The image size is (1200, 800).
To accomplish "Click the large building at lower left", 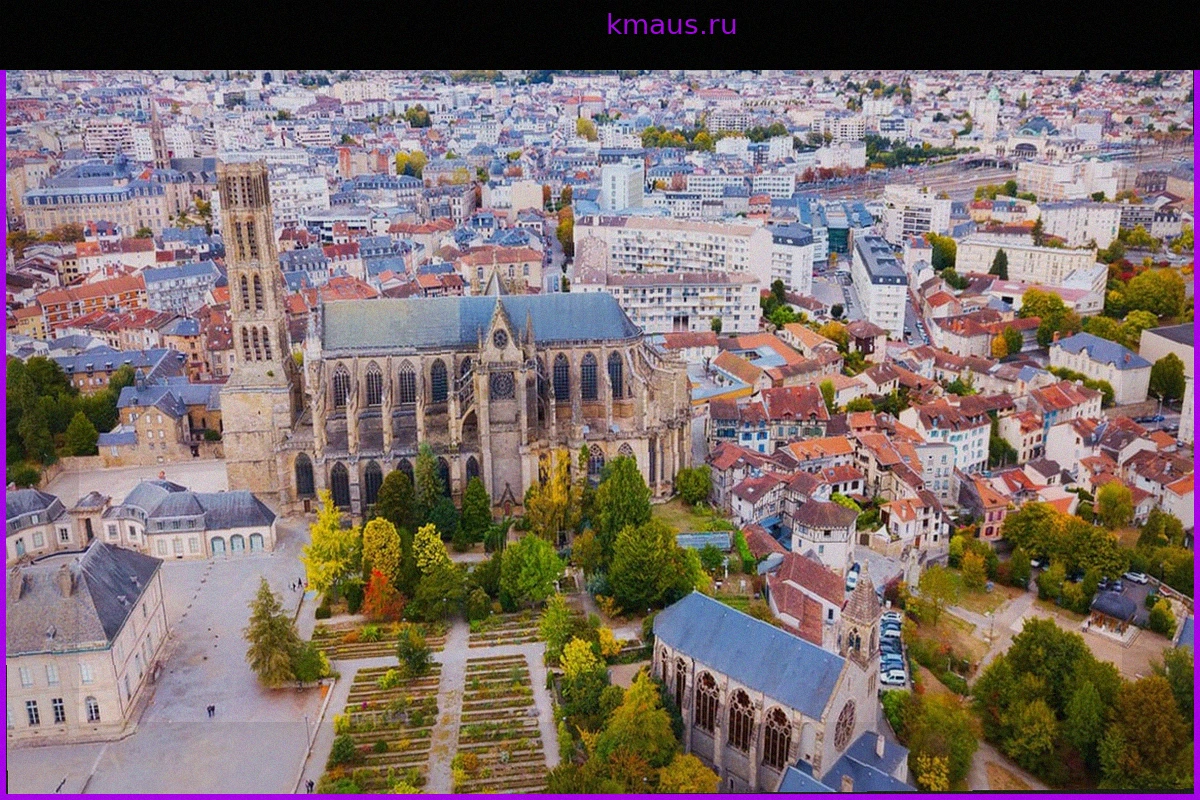I will [85, 640].
